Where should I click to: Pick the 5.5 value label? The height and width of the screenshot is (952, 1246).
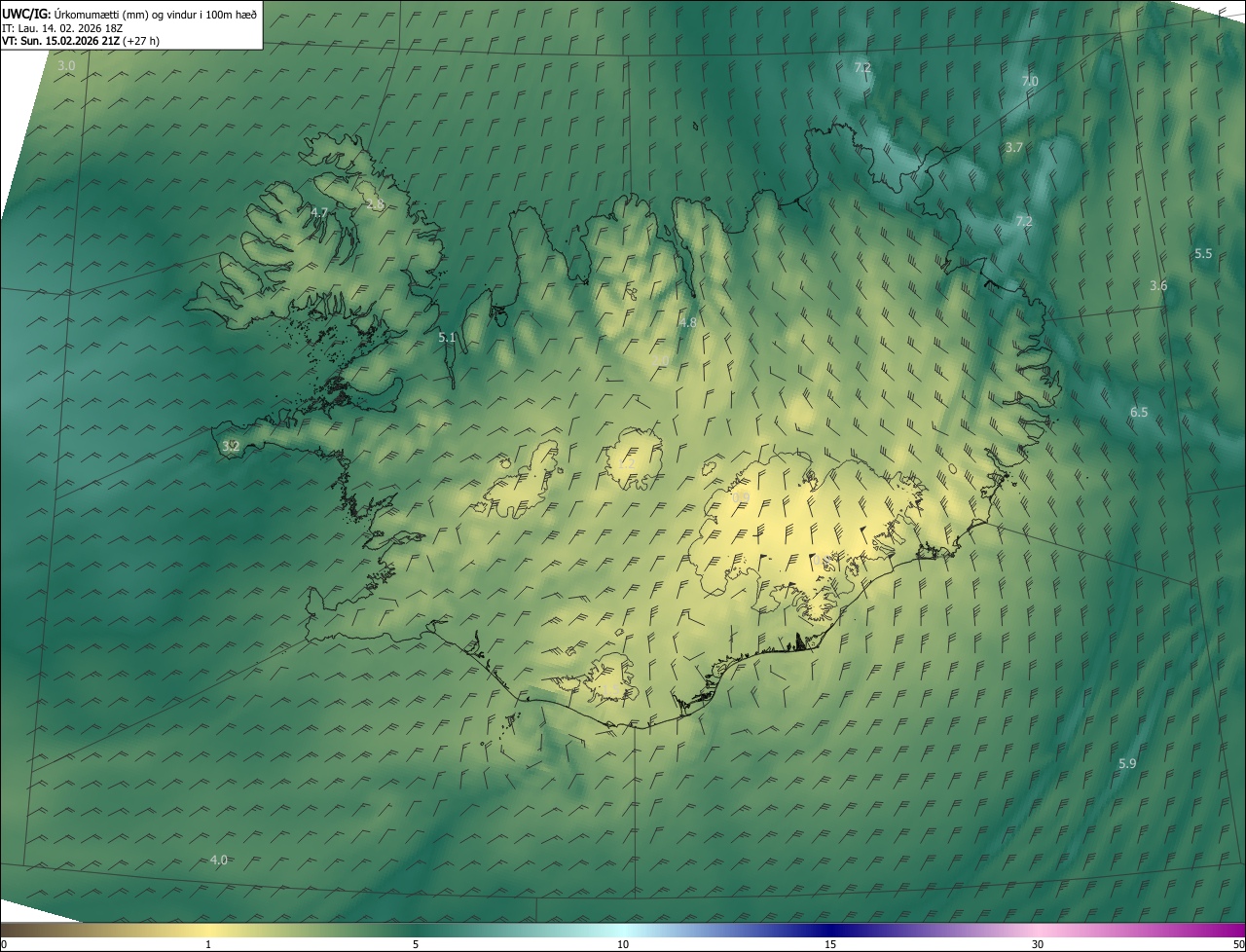[x=1203, y=253]
